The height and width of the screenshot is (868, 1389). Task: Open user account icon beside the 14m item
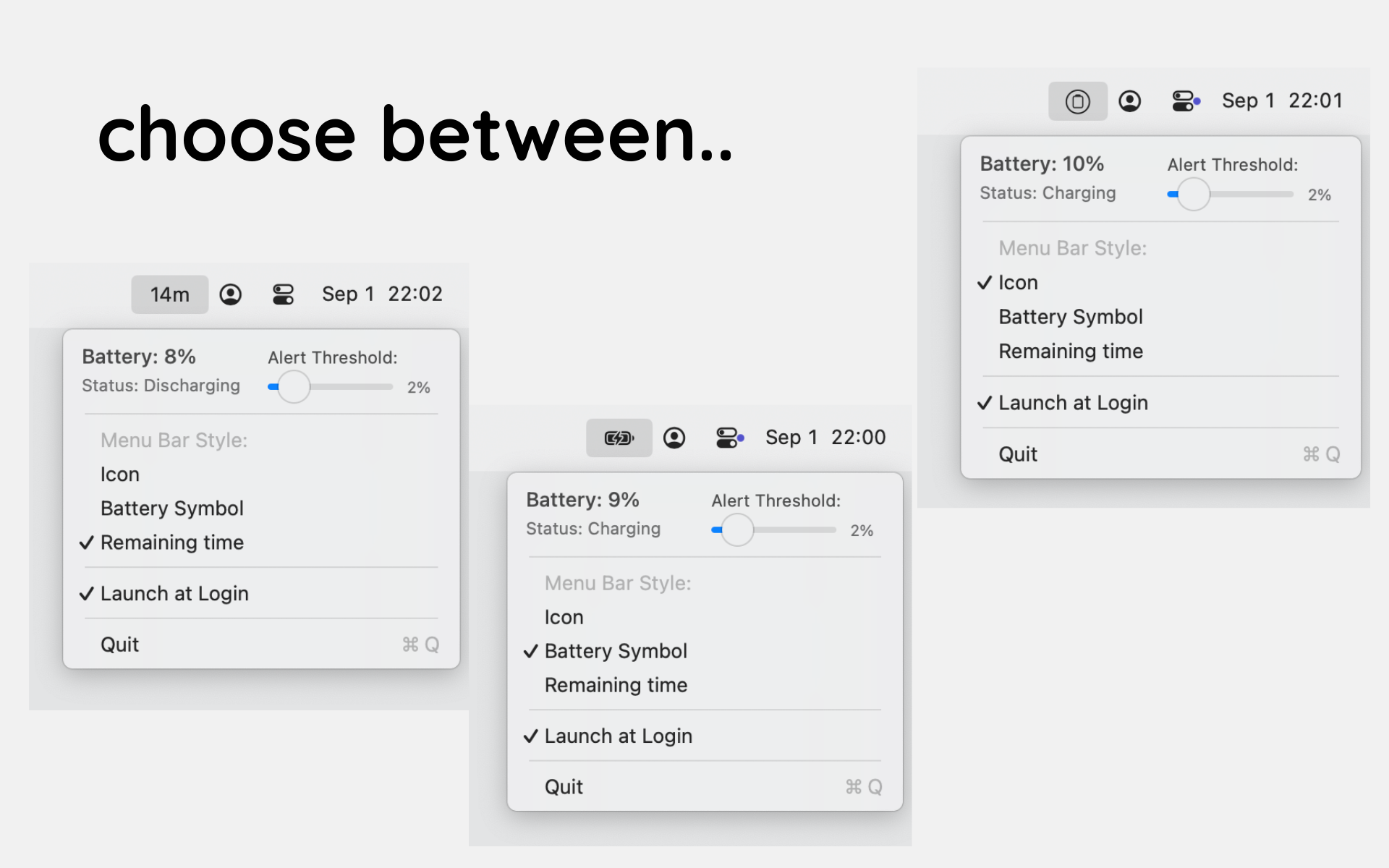(230, 294)
